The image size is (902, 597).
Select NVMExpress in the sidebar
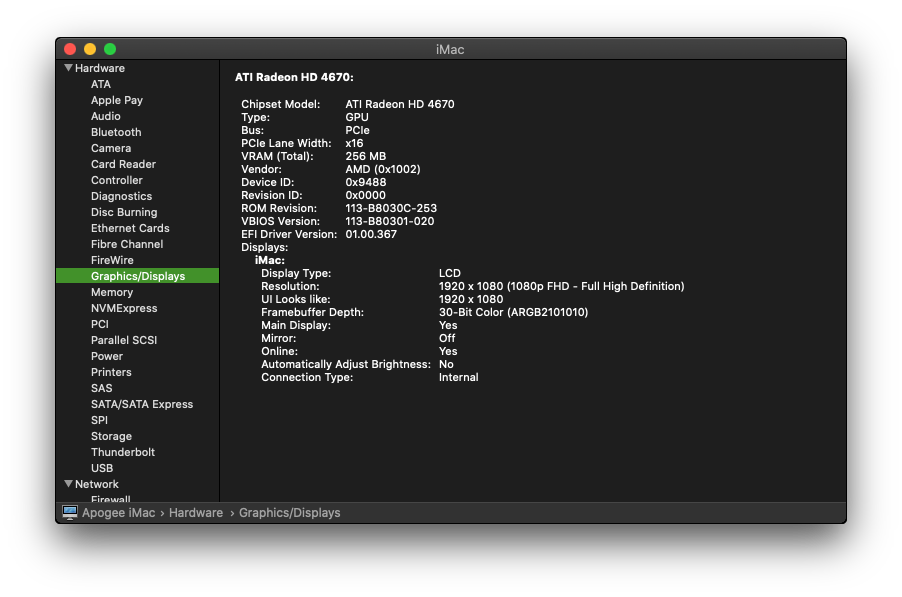(x=124, y=308)
